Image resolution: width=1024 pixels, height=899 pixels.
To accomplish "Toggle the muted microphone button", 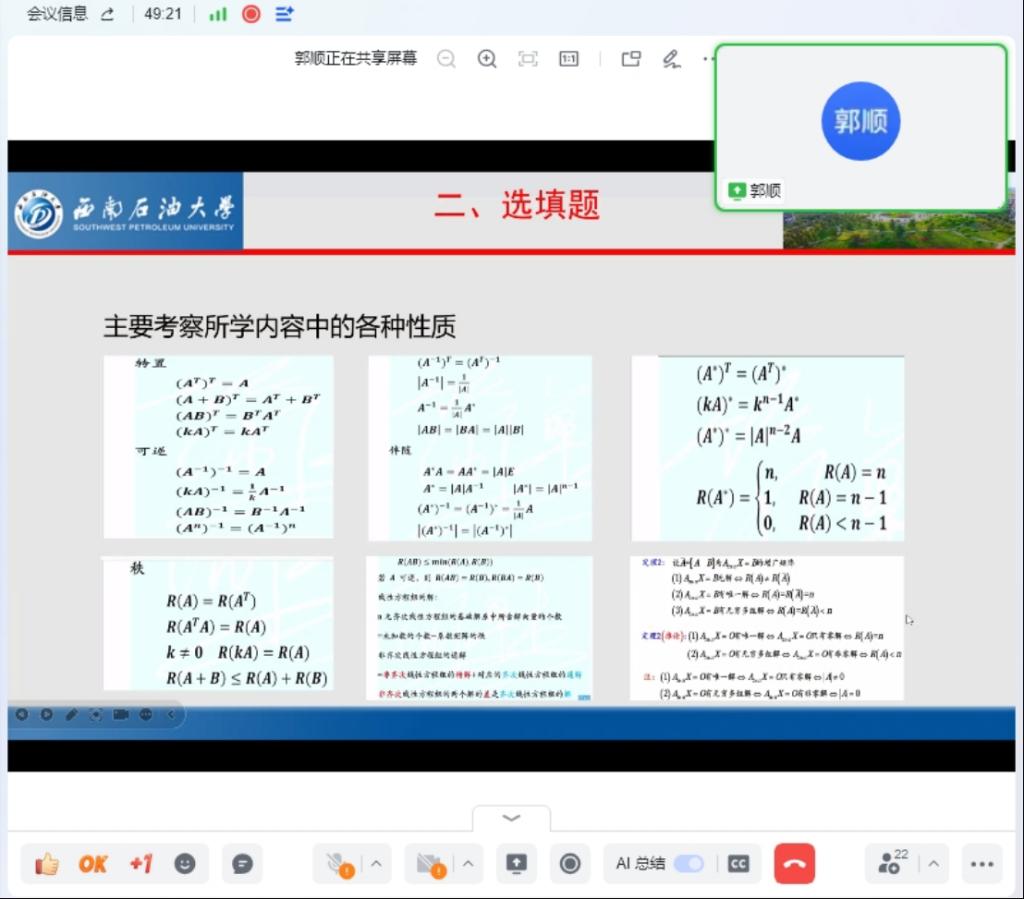I will click(339, 864).
